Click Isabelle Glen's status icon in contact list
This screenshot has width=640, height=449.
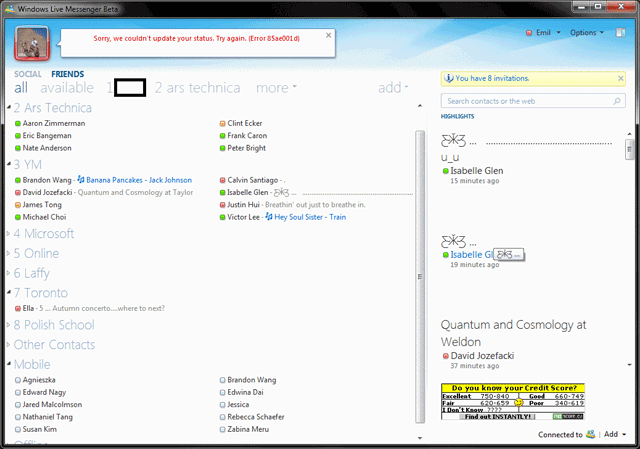[x=222, y=192]
